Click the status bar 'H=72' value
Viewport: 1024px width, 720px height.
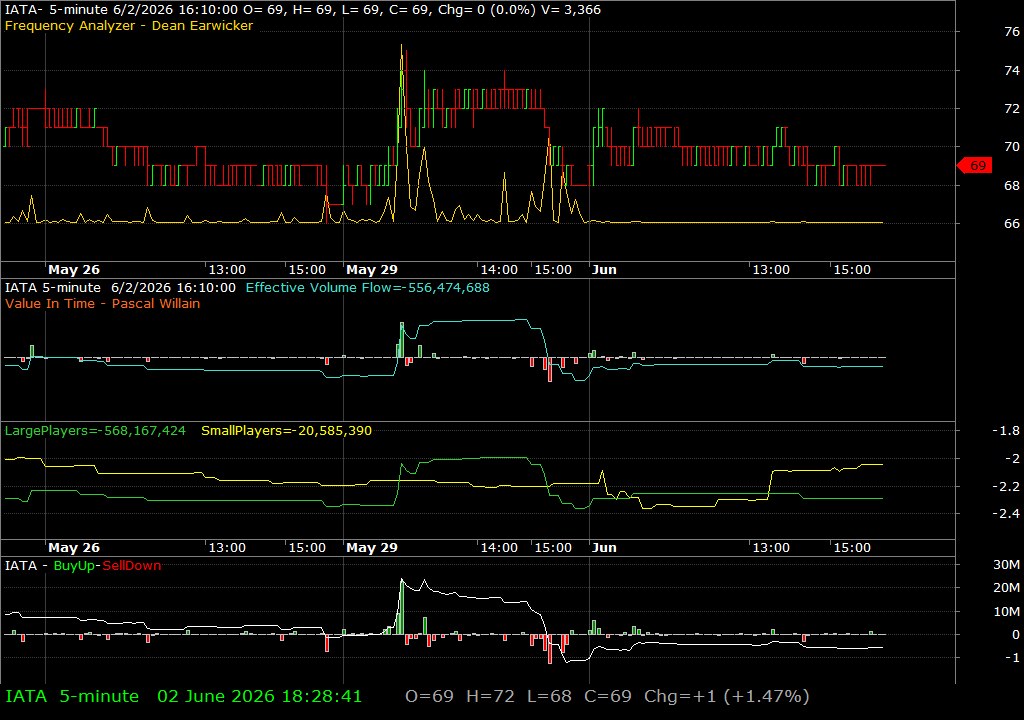[x=490, y=696]
